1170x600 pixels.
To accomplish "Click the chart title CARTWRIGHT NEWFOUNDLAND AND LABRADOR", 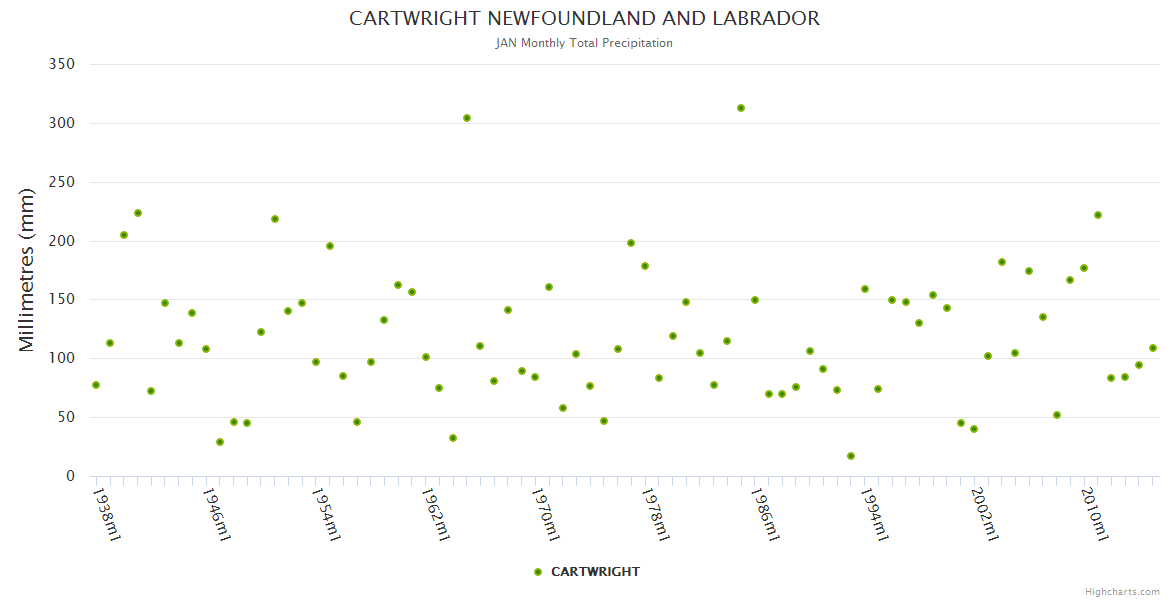I will click(x=584, y=19).
